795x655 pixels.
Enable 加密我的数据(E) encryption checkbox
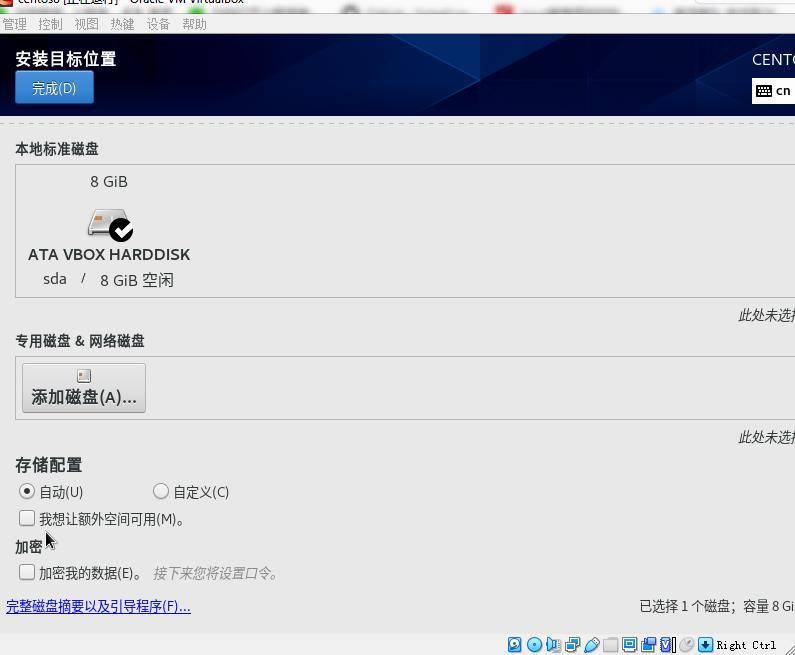coord(27,572)
